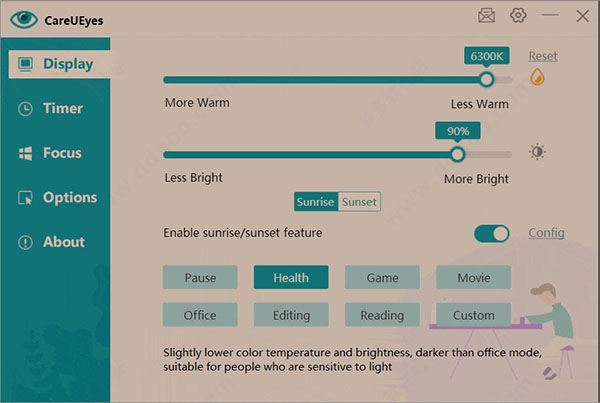Click the 'Less Bright' label
Screen dimensions: 600x403
point(194,178)
